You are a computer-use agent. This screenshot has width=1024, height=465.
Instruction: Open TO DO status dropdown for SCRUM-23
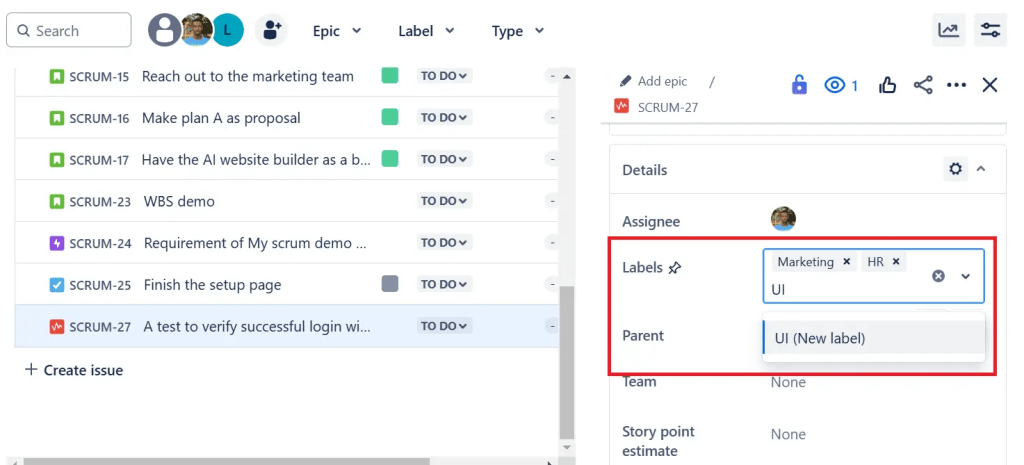click(444, 201)
